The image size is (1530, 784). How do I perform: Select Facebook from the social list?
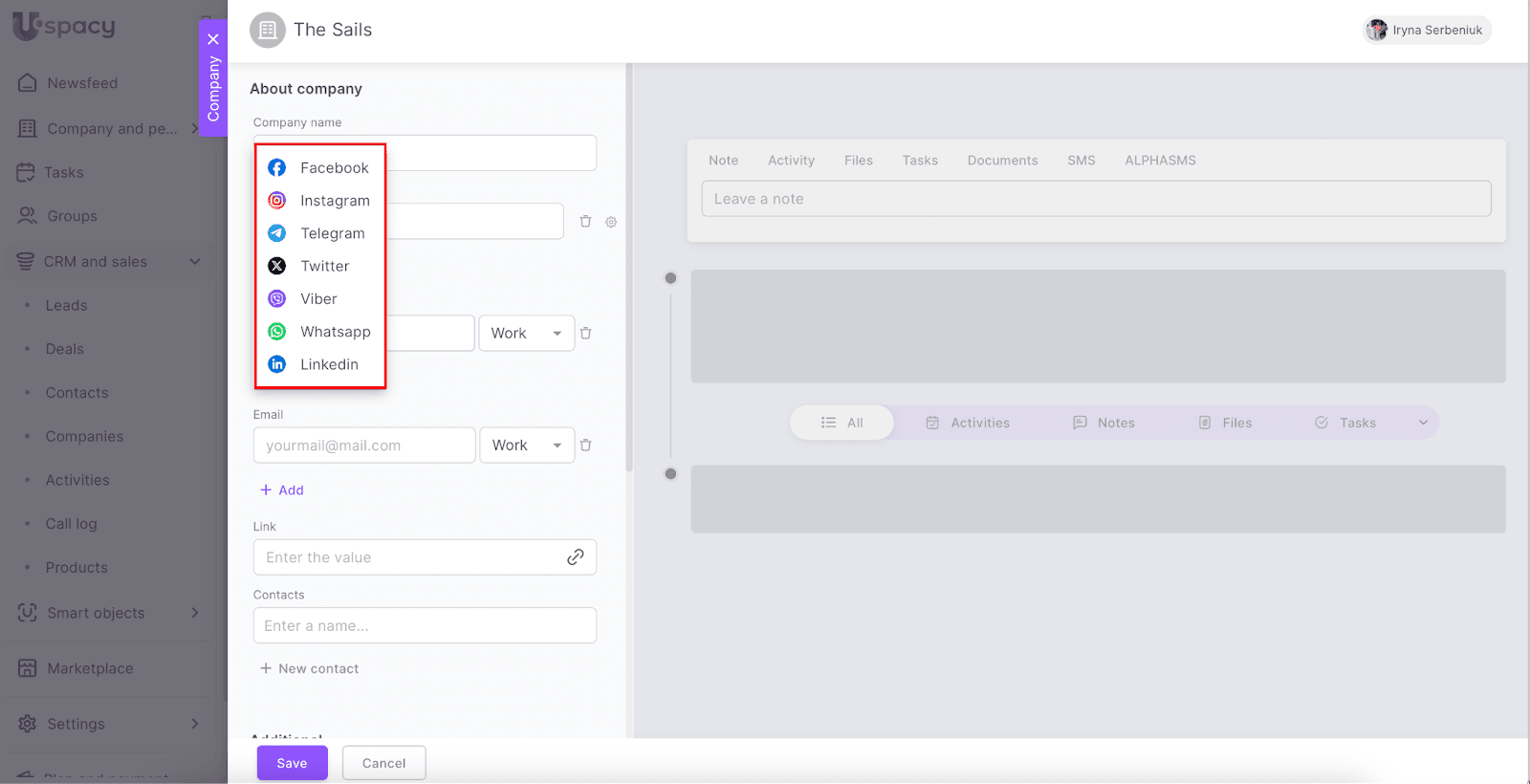click(333, 168)
